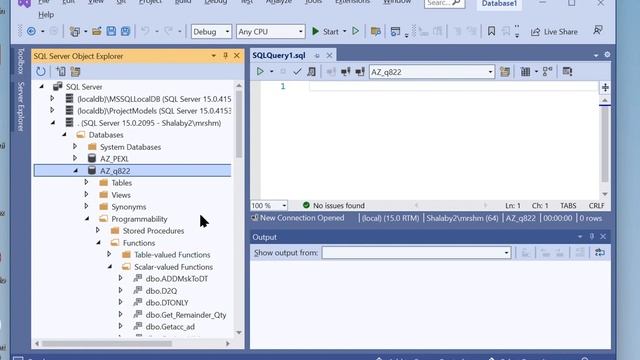Click the editor split window handle
Screen dimensions: 640x360
click(605, 87)
